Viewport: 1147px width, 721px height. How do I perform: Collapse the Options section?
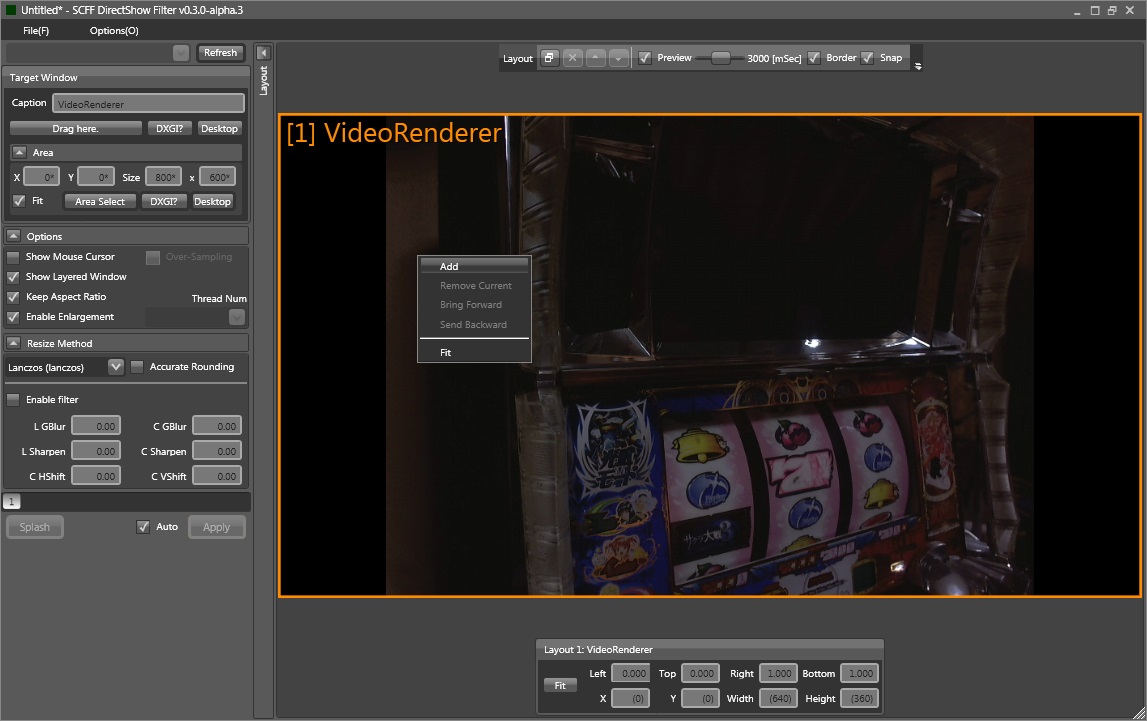click(13, 236)
